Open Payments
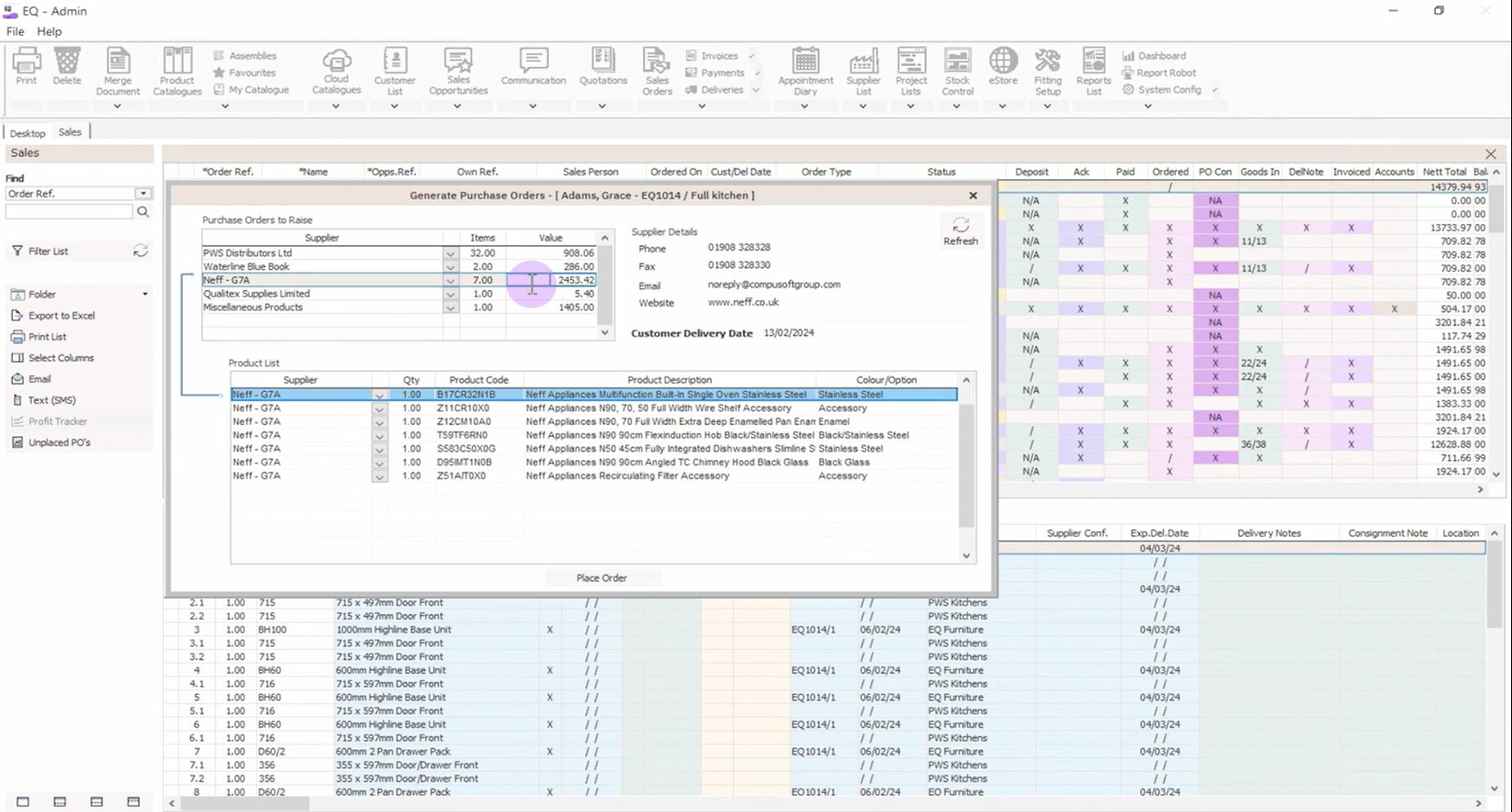Screen dimensions: 1512x812 tap(714, 73)
